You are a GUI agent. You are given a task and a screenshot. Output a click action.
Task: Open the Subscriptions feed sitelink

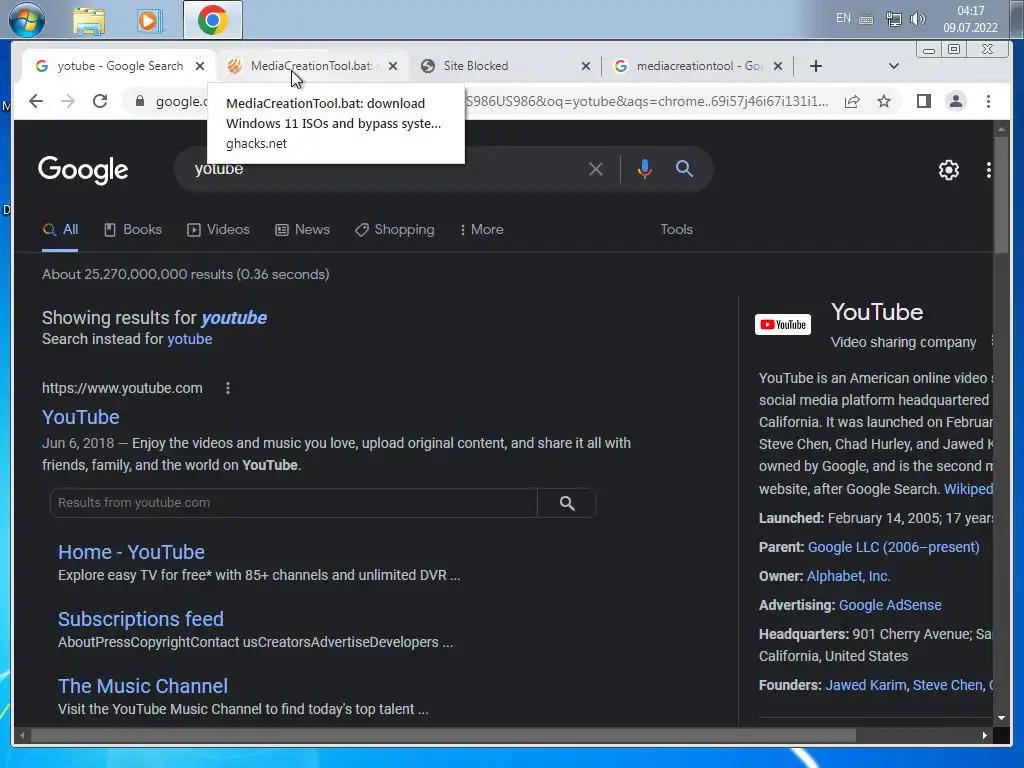(x=140, y=619)
